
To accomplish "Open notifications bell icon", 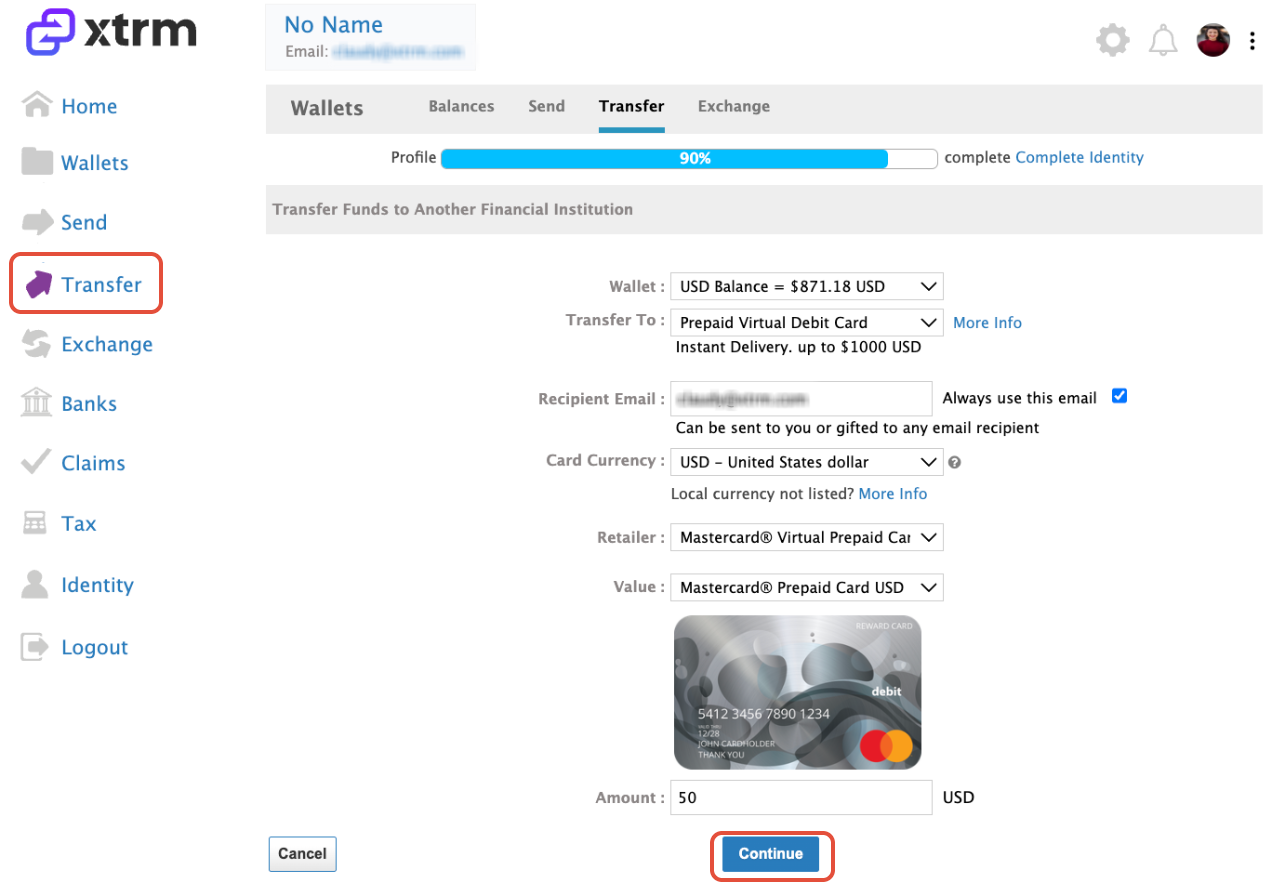I will coord(1163,41).
